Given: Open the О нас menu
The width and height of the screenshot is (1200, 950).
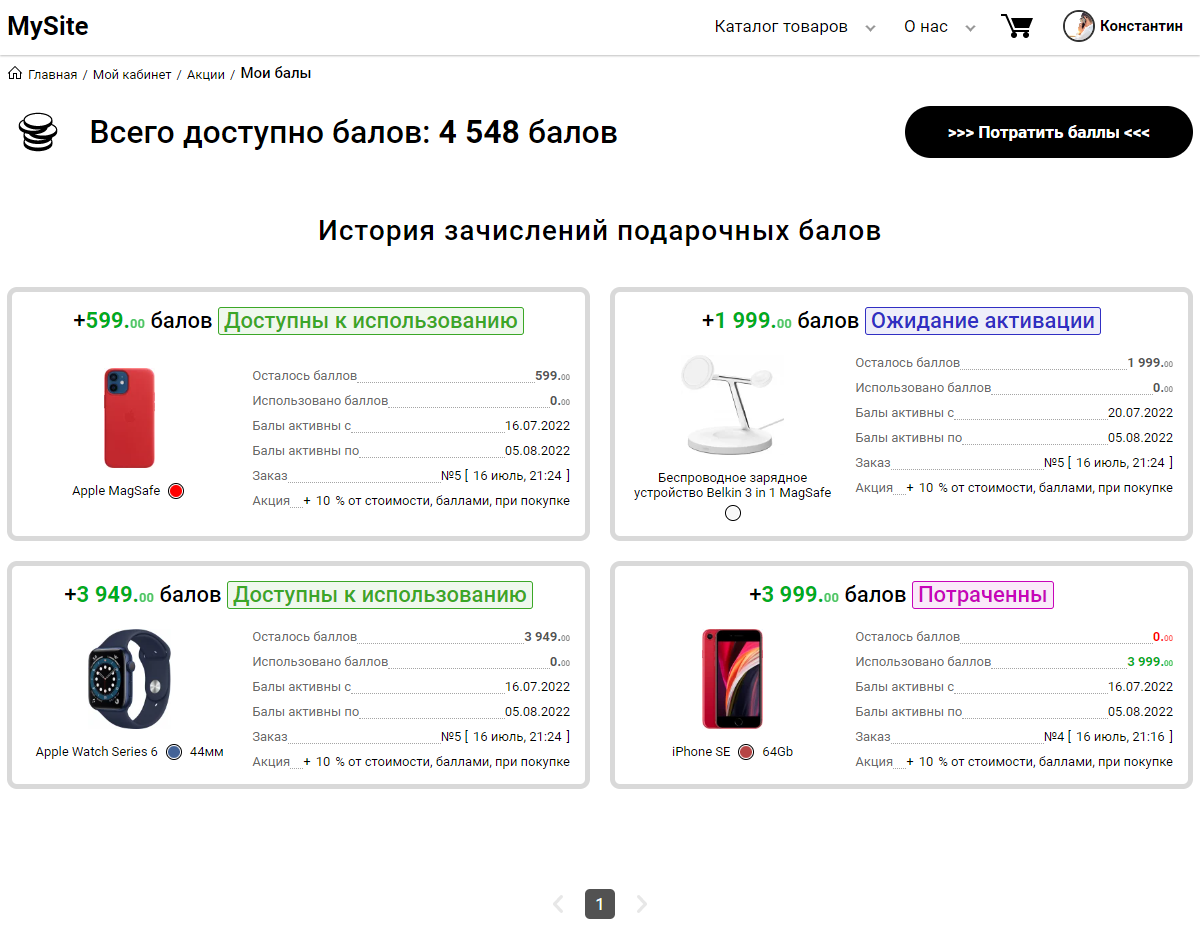Looking at the screenshot, I should 926,27.
